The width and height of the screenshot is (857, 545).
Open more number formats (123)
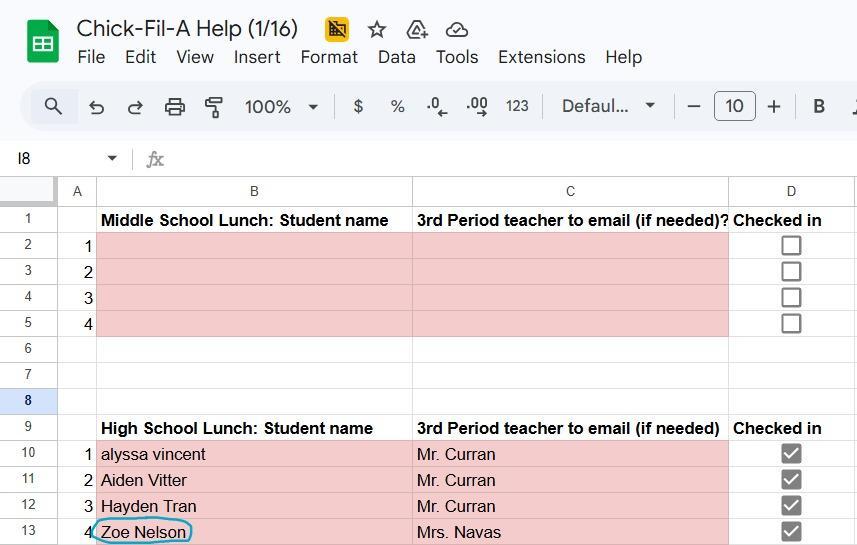tap(517, 106)
